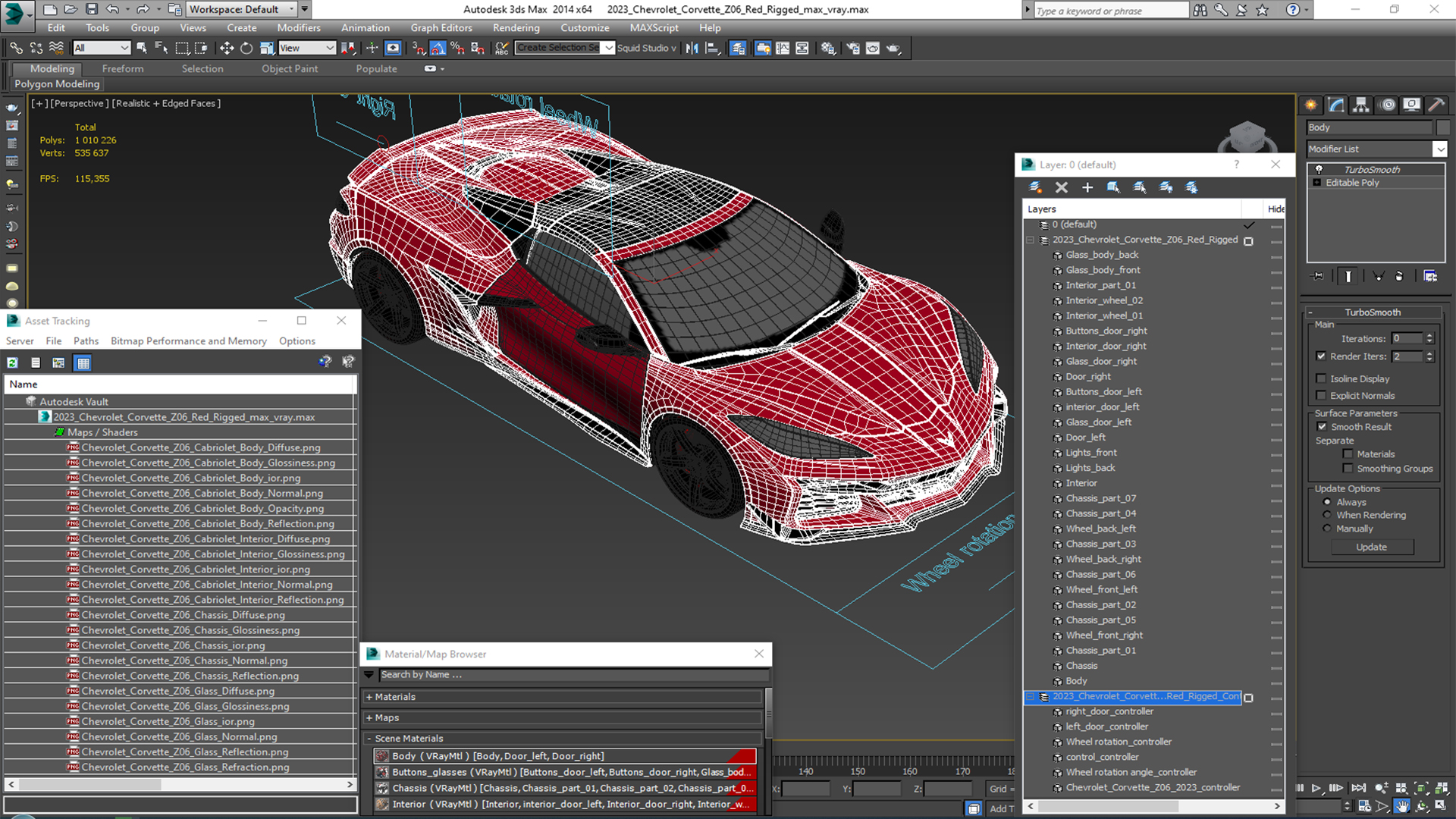Select the Rotate tool in main toolbar
The image size is (1456, 819).
pos(246,48)
